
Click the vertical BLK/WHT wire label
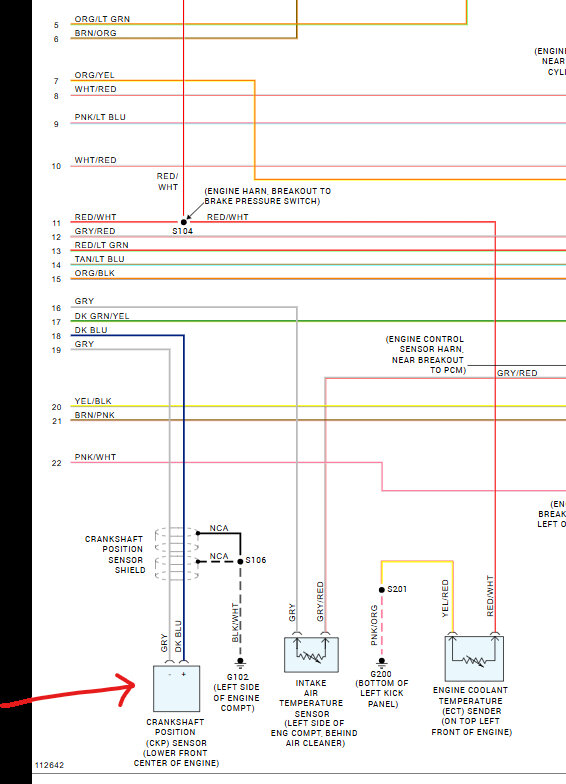(236, 622)
